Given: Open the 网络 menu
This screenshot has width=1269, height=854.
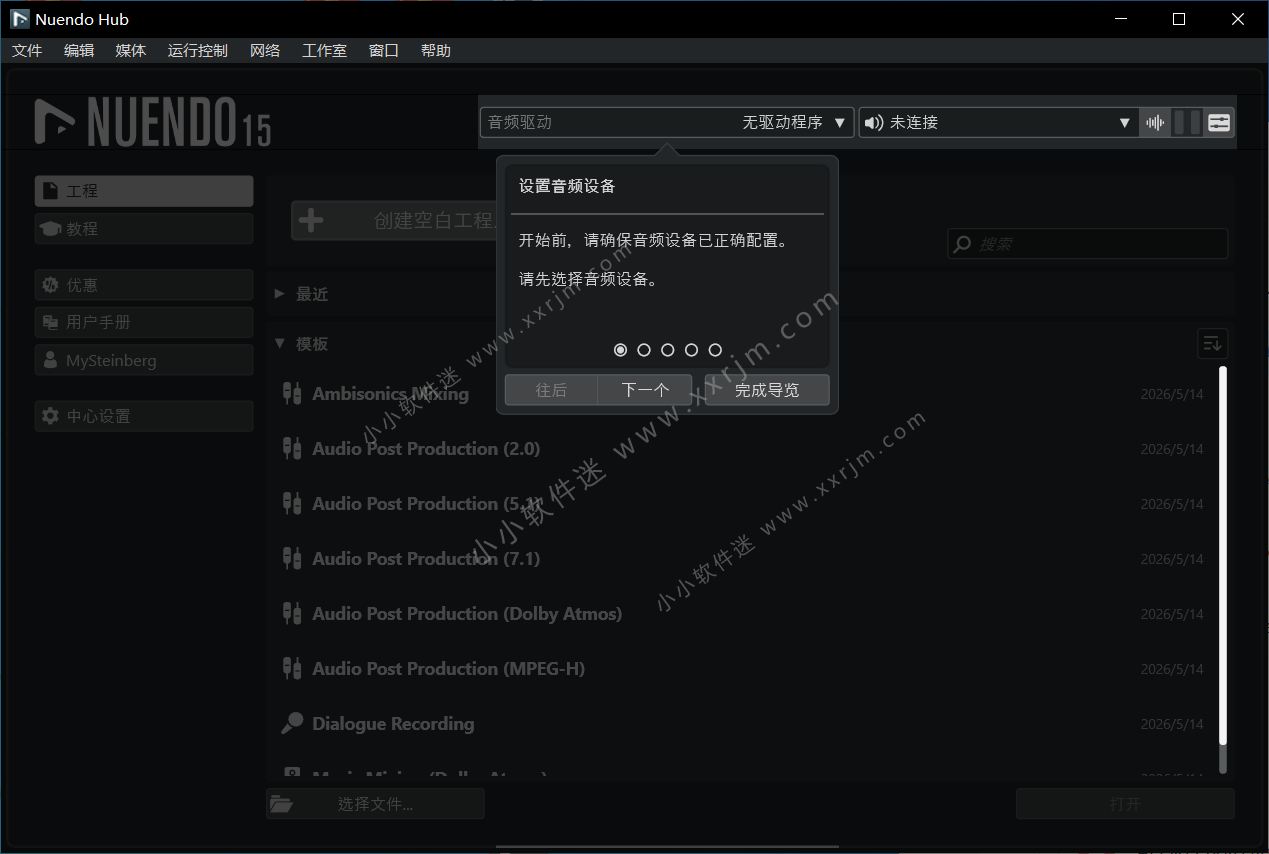Looking at the screenshot, I should tap(265, 51).
